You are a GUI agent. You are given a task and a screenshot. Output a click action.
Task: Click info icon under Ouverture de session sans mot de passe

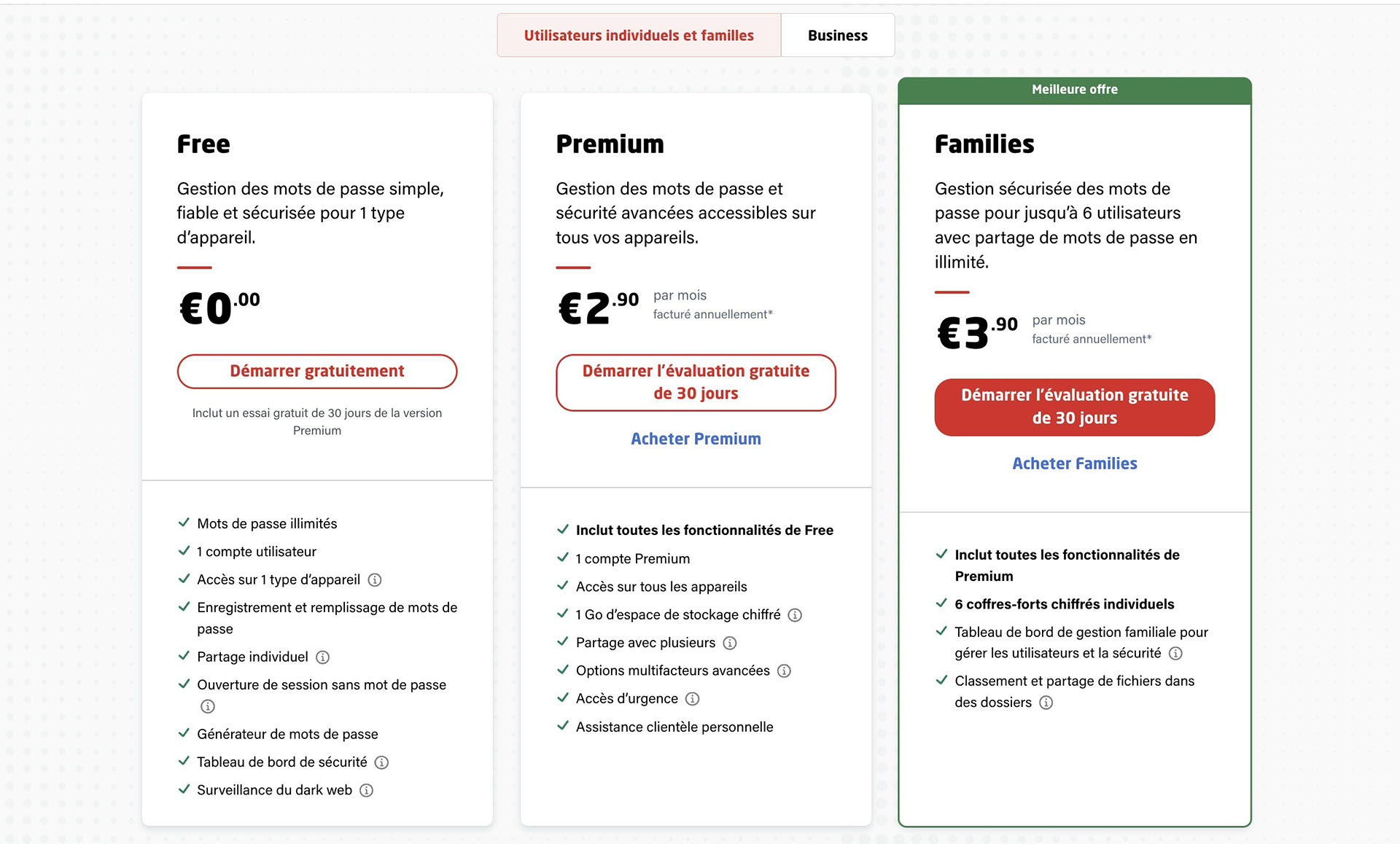pos(208,706)
